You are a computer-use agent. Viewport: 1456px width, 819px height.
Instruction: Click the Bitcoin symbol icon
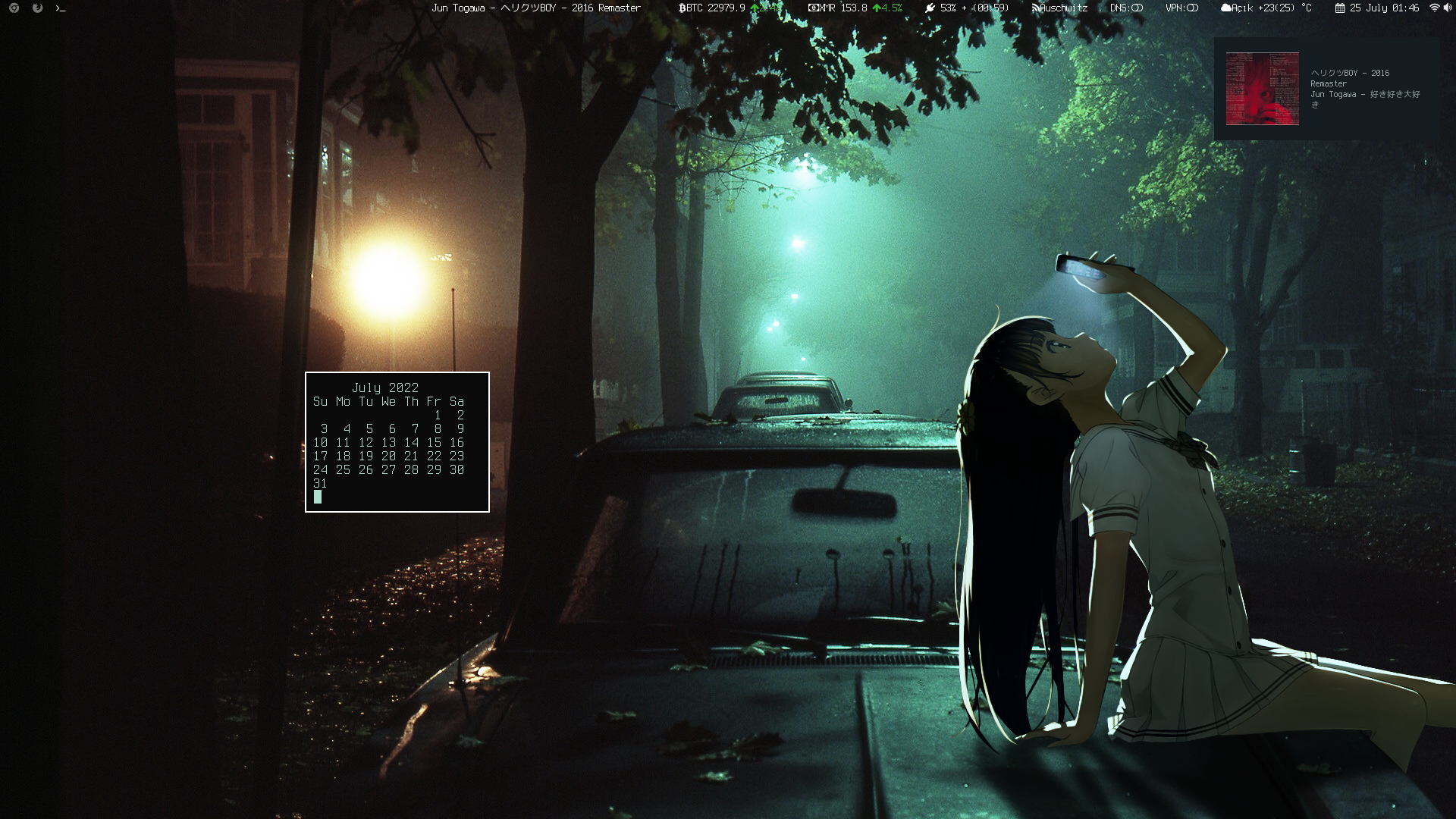(681, 8)
